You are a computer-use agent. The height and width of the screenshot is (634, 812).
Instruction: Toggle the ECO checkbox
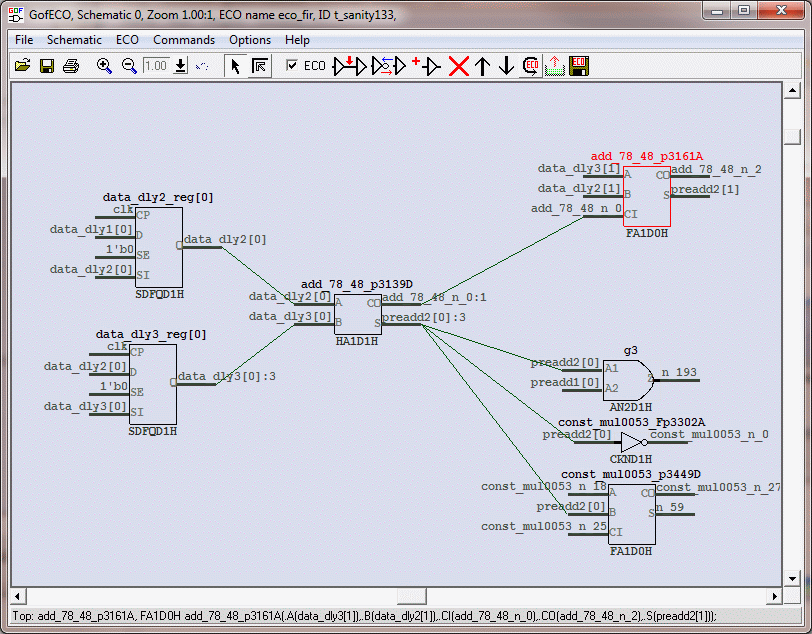(291, 66)
